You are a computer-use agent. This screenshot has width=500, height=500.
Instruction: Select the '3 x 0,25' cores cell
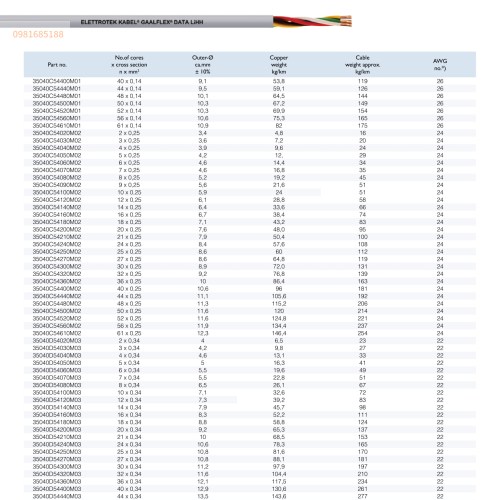pyautogui.click(x=129, y=140)
